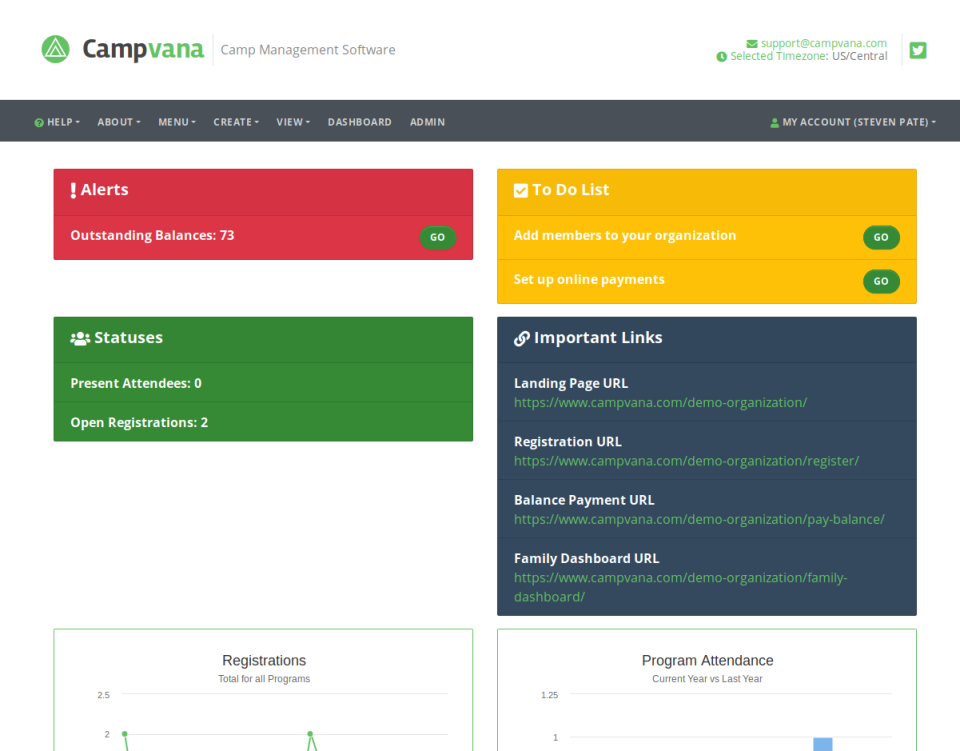Viewport: 960px width, 751px height.
Task: Click the clock icon beside Selected Timezone
Action: click(722, 56)
